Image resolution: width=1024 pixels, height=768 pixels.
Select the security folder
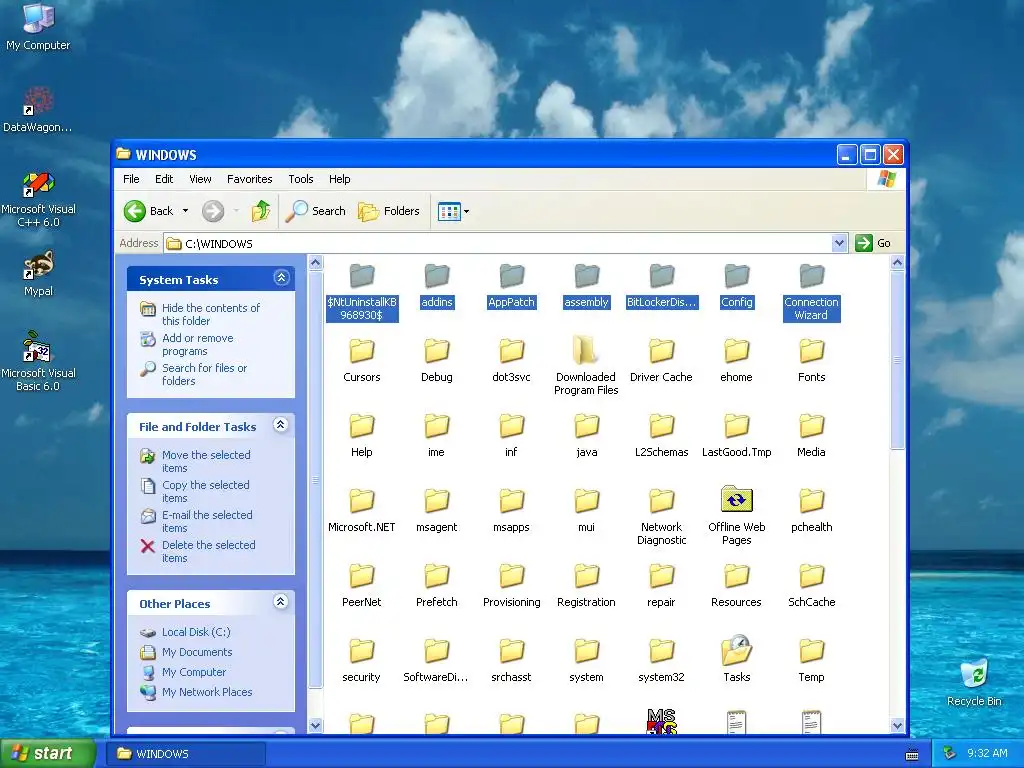coord(361,660)
